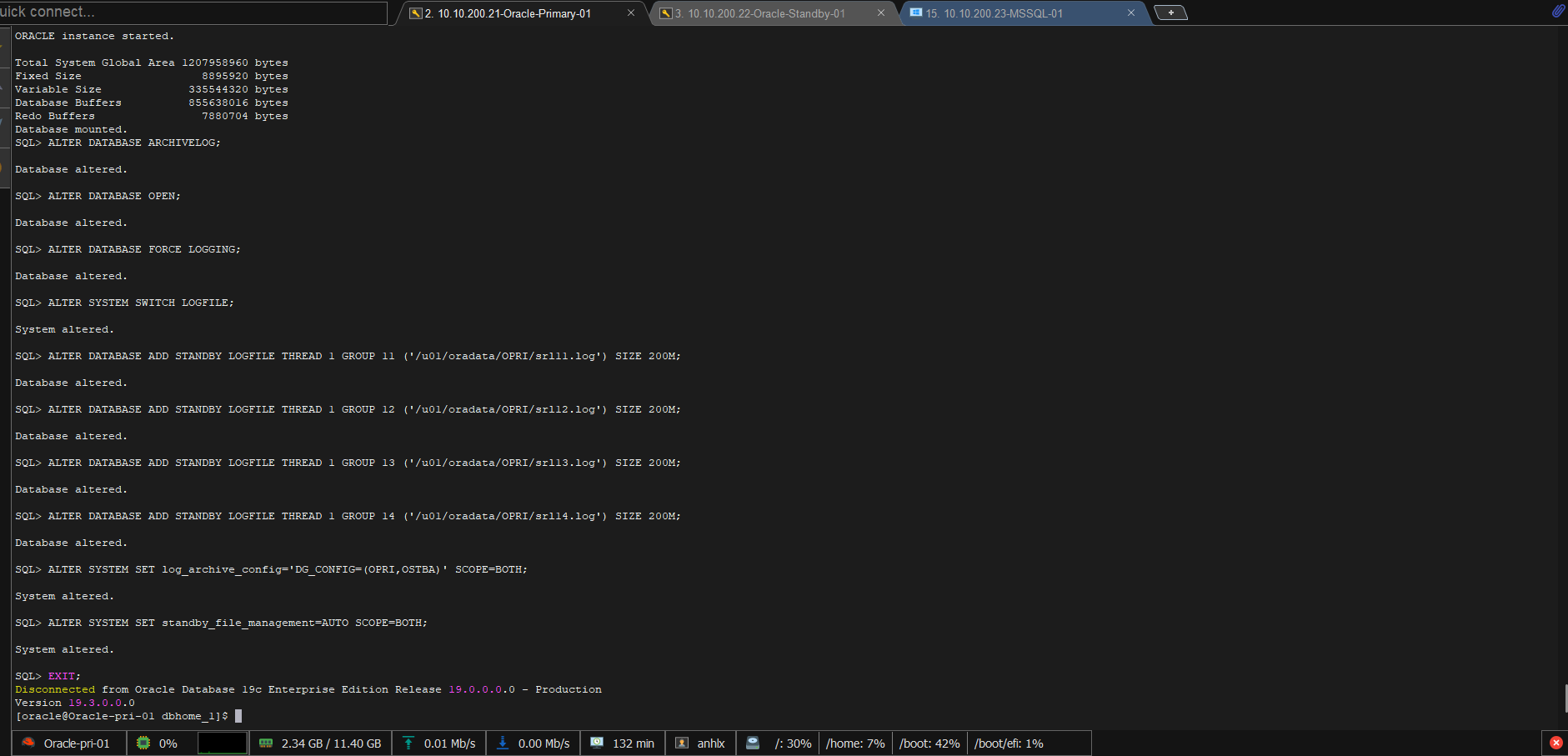Click the anhlx username in status bar

(x=711, y=743)
